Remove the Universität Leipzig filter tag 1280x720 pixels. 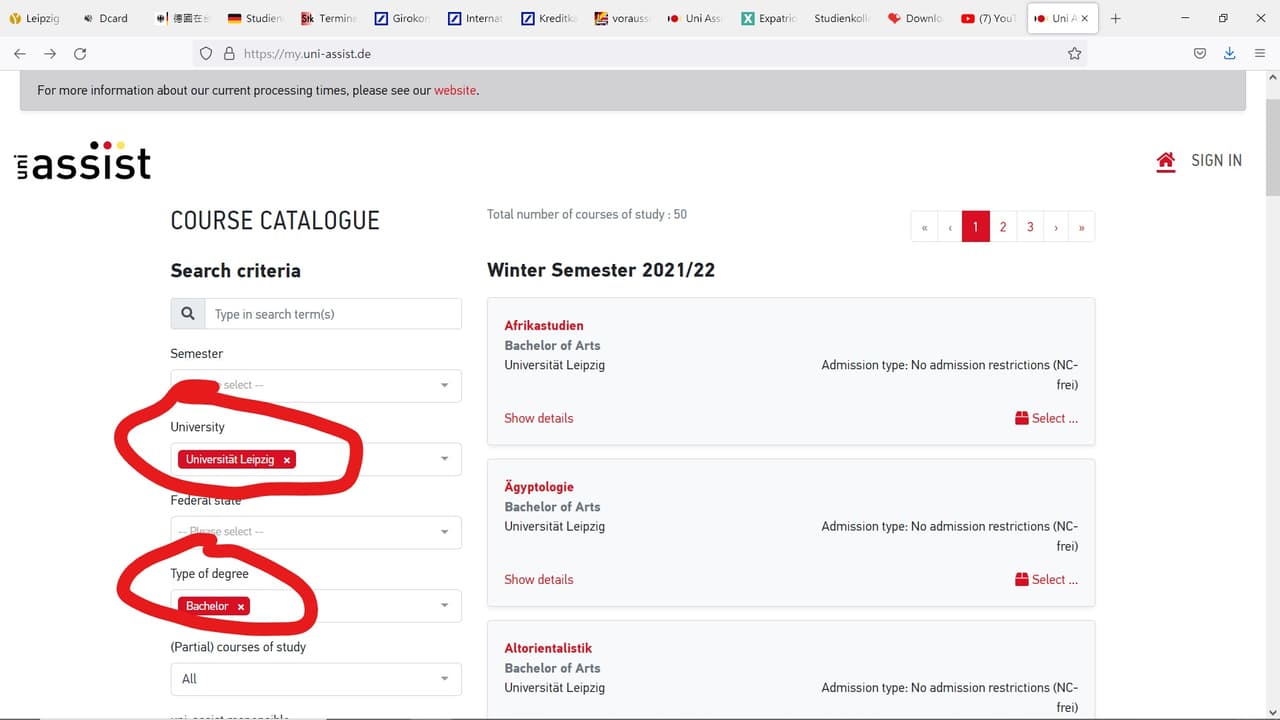tap(287, 460)
